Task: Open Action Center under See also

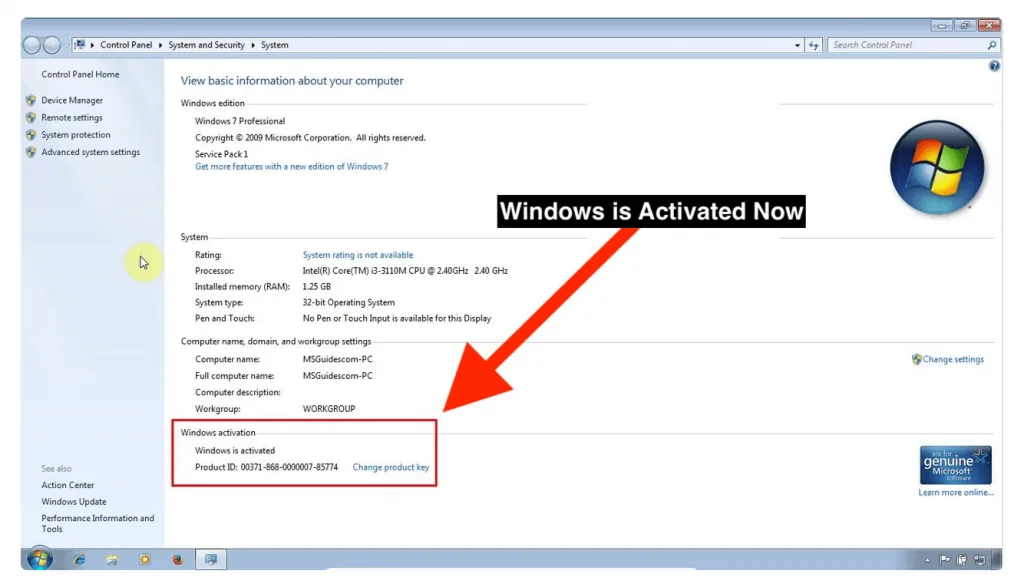Action: coord(68,485)
